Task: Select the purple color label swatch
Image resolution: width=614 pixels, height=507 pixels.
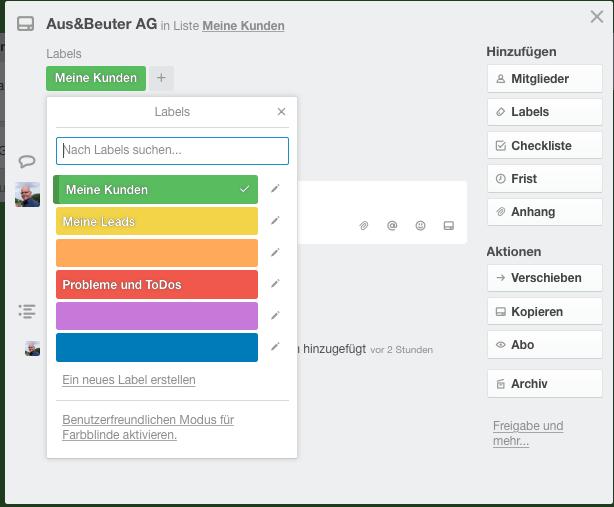Action: point(157,316)
